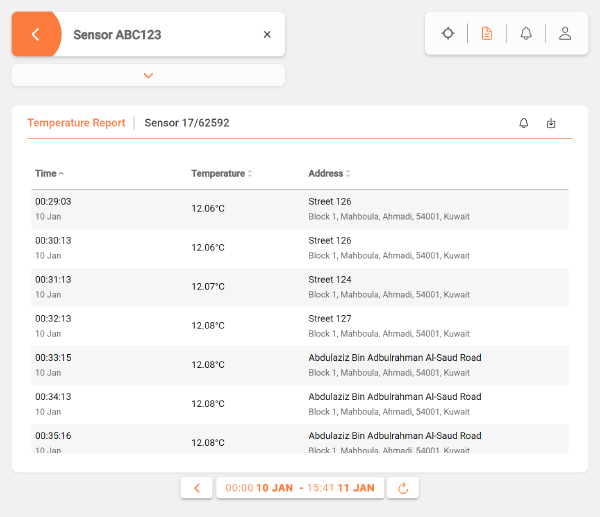
Task: Set alert via report bell icon
Action: click(523, 123)
